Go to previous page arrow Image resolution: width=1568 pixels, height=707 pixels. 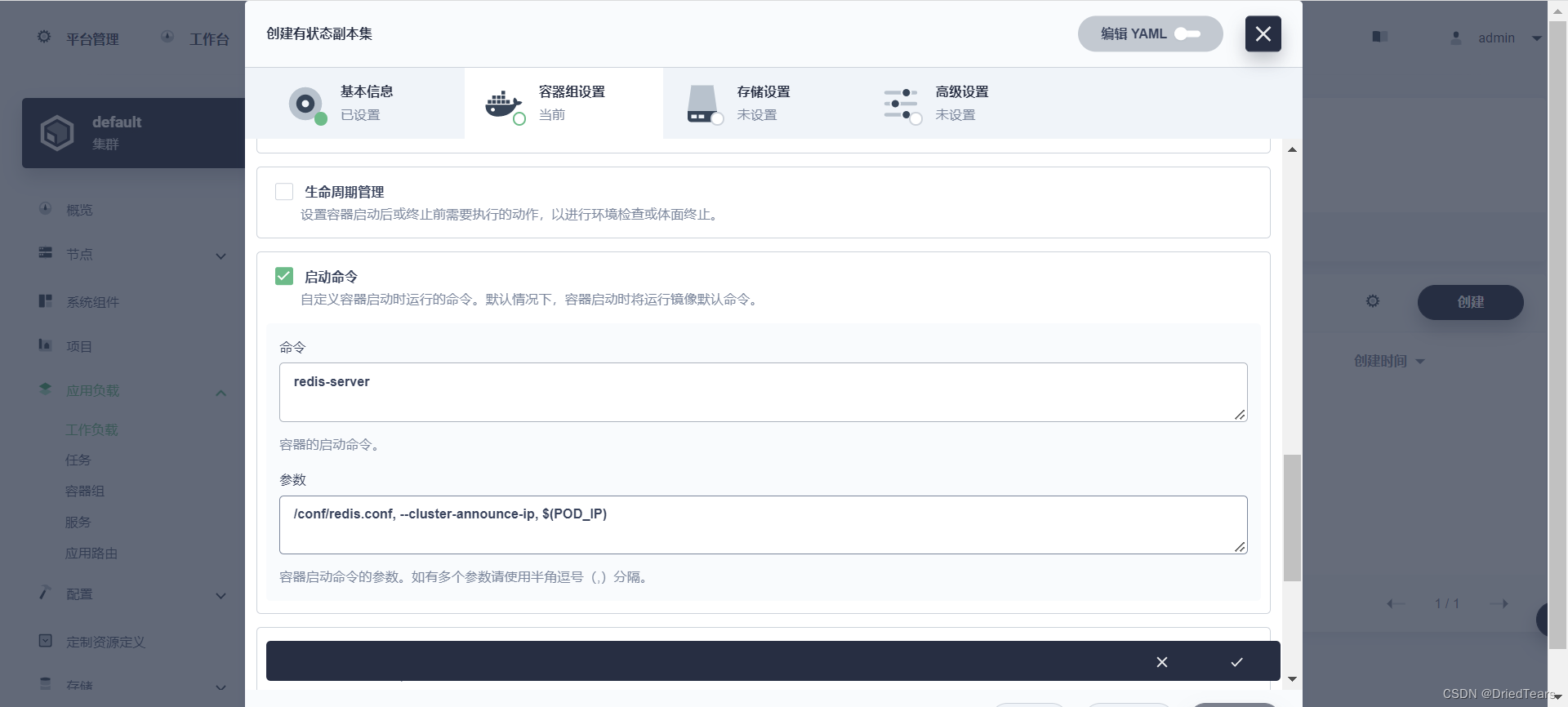tap(1396, 604)
